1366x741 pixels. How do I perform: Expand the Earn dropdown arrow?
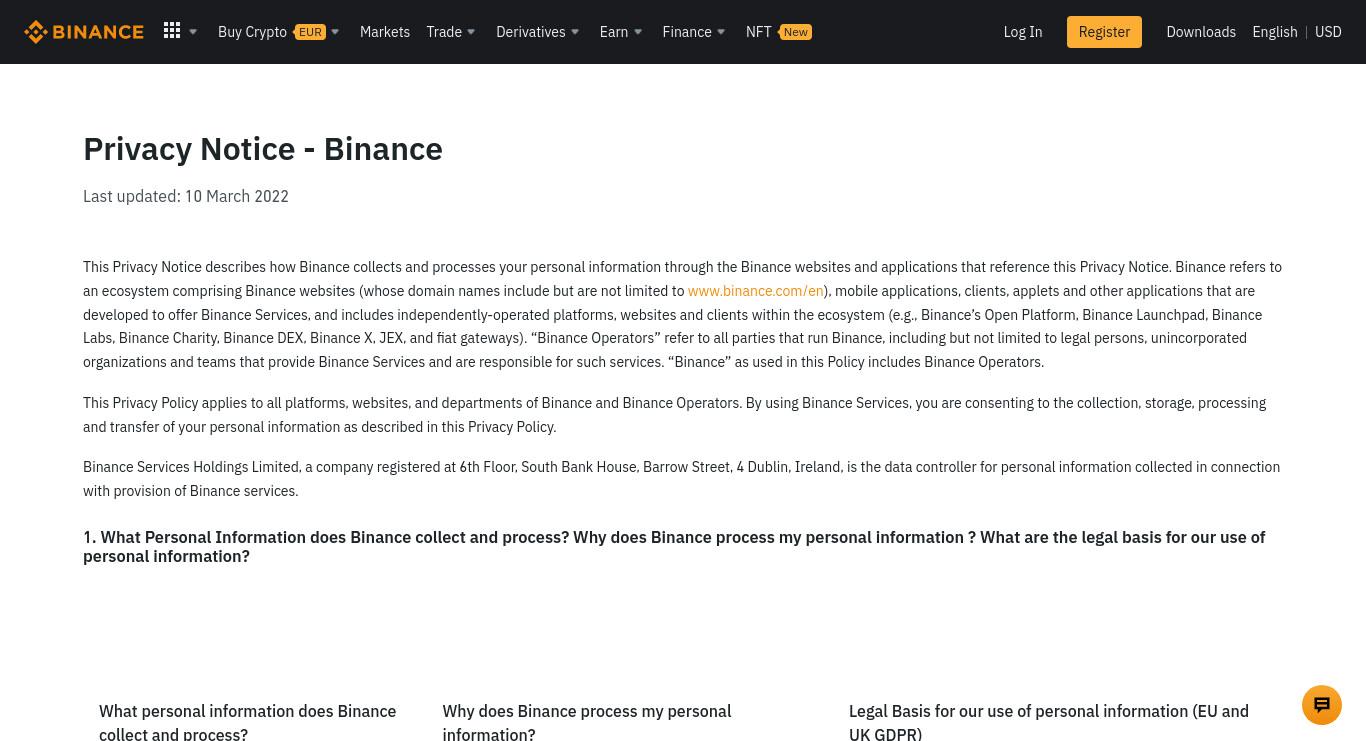(x=638, y=32)
